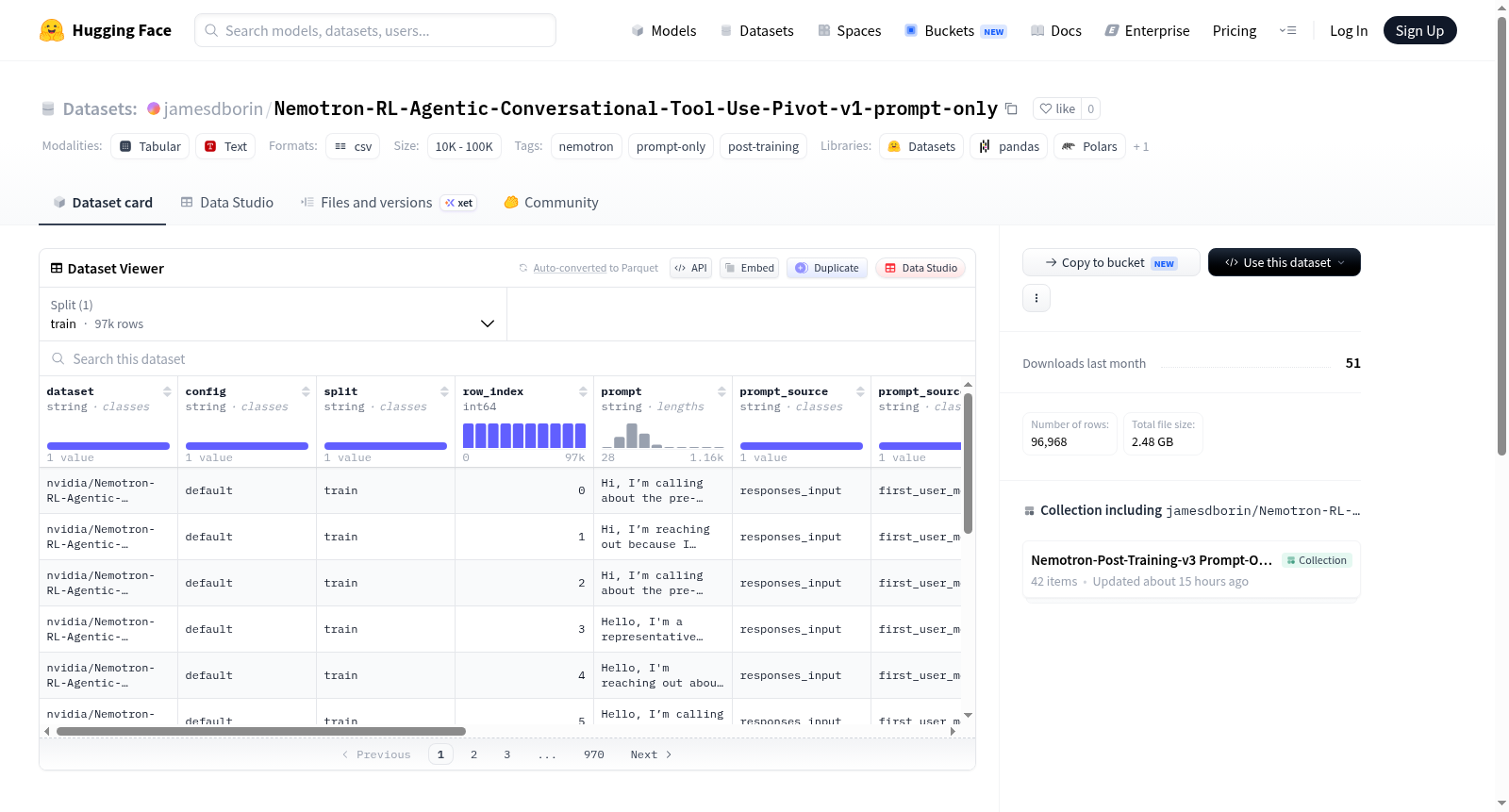Click the Search this dataset field
The image size is (1509, 812).
(x=507, y=358)
